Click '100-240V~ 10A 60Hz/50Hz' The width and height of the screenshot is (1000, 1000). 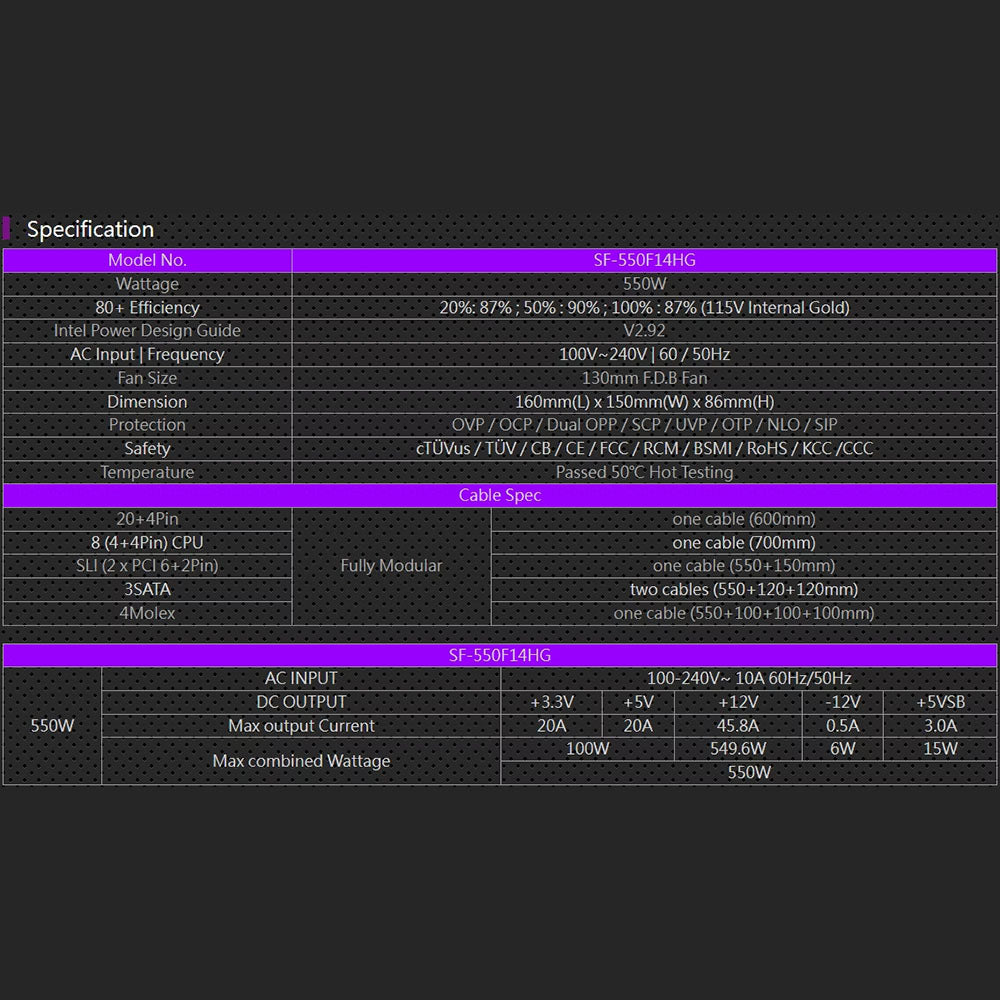749,679
